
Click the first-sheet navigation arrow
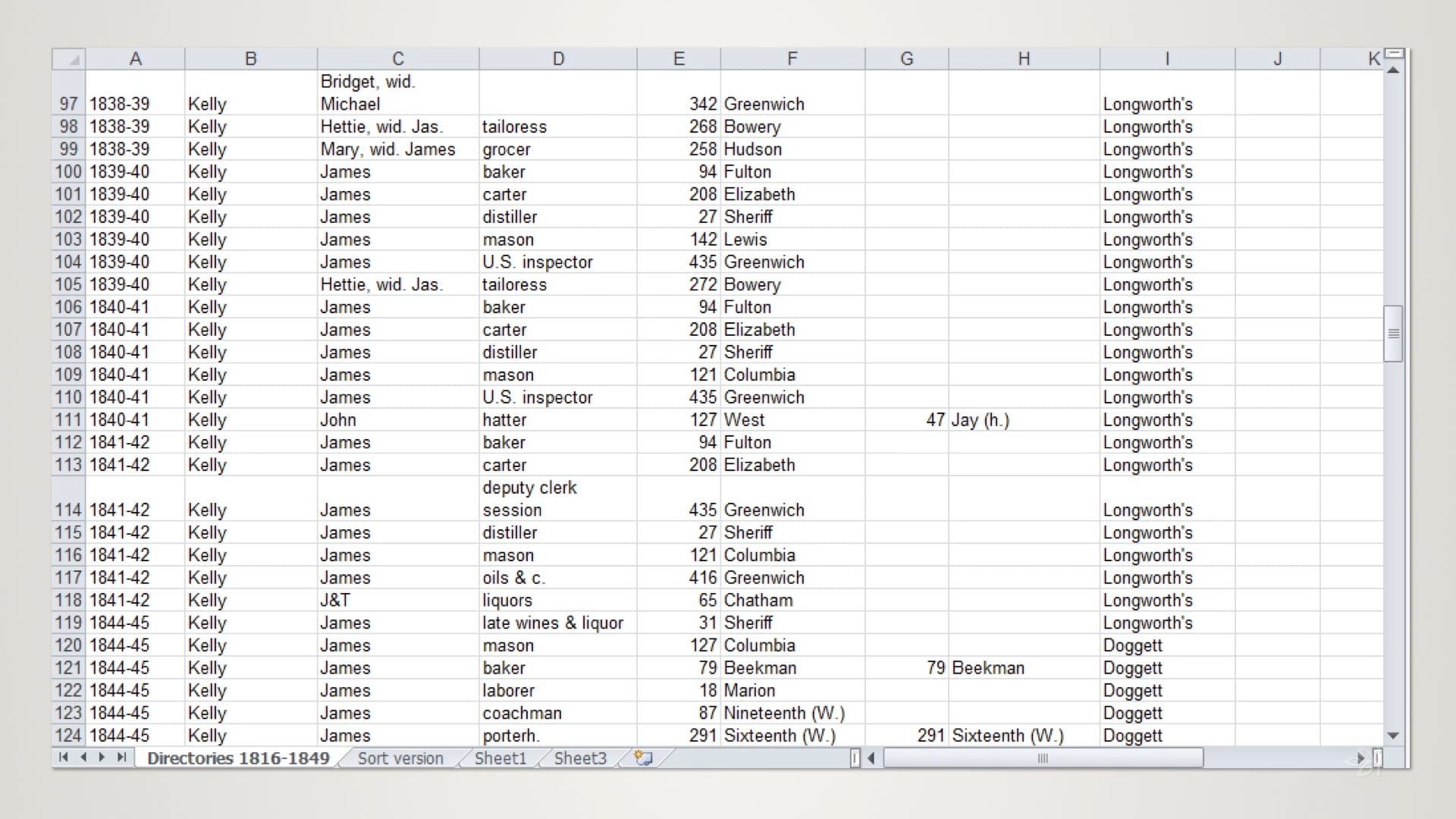click(x=64, y=758)
